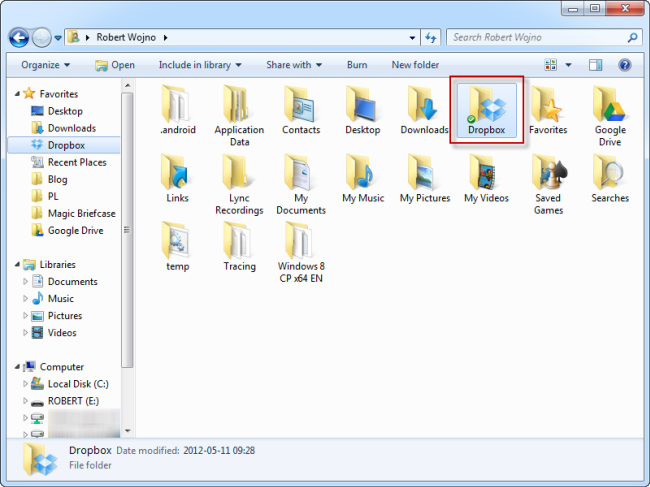Select the My Videos folder
650x487 pixels.
(x=486, y=178)
